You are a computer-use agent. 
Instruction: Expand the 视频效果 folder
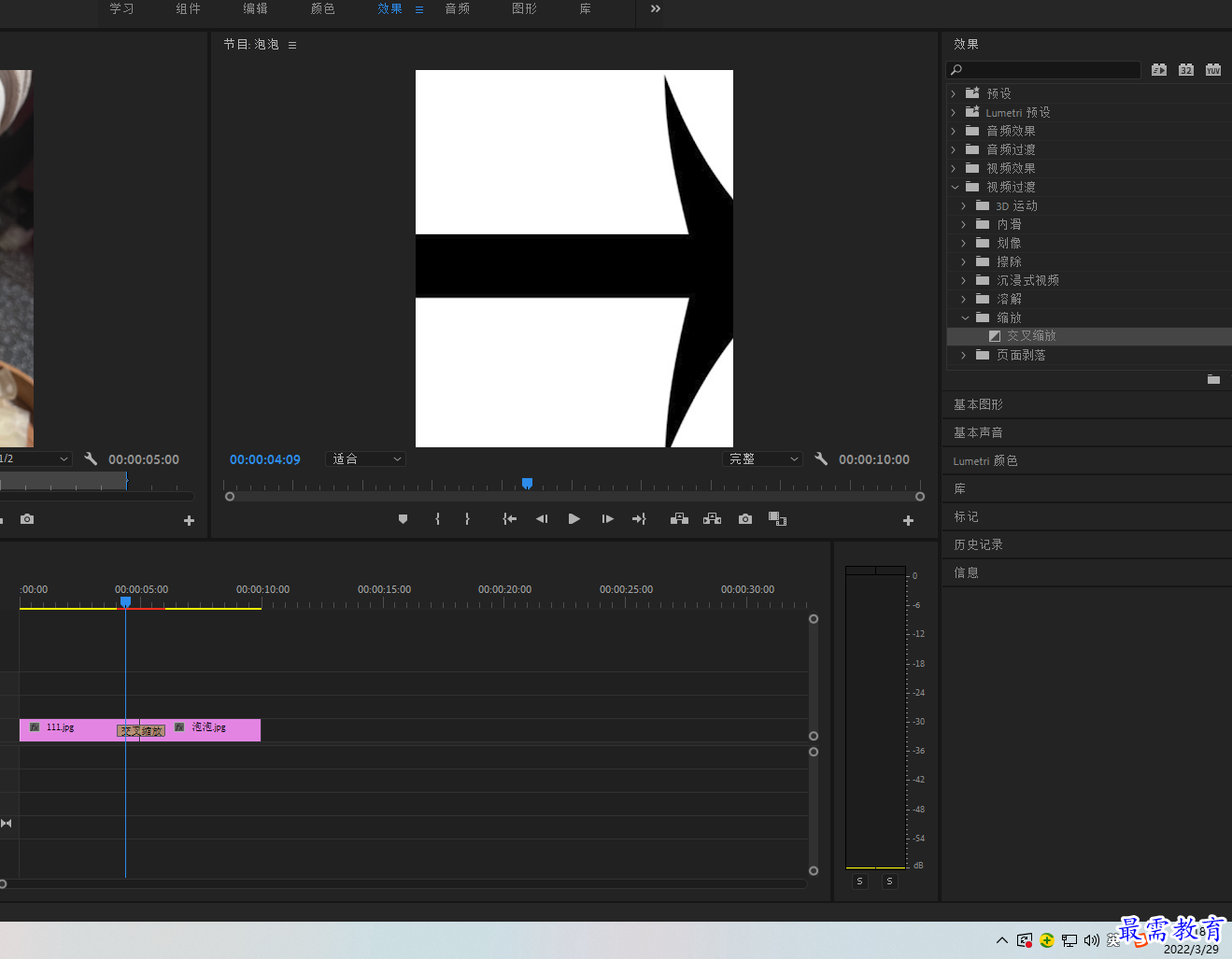click(954, 168)
